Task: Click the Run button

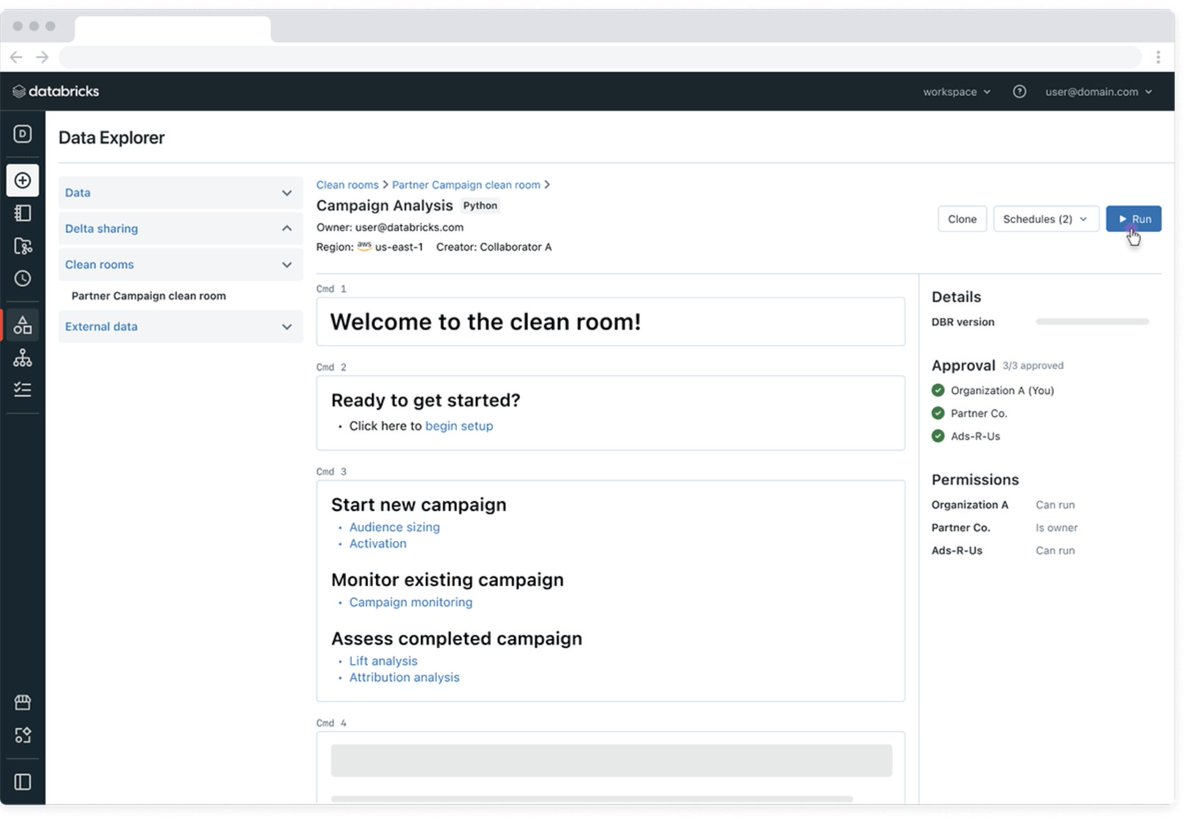Action: tap(1133, 218)
